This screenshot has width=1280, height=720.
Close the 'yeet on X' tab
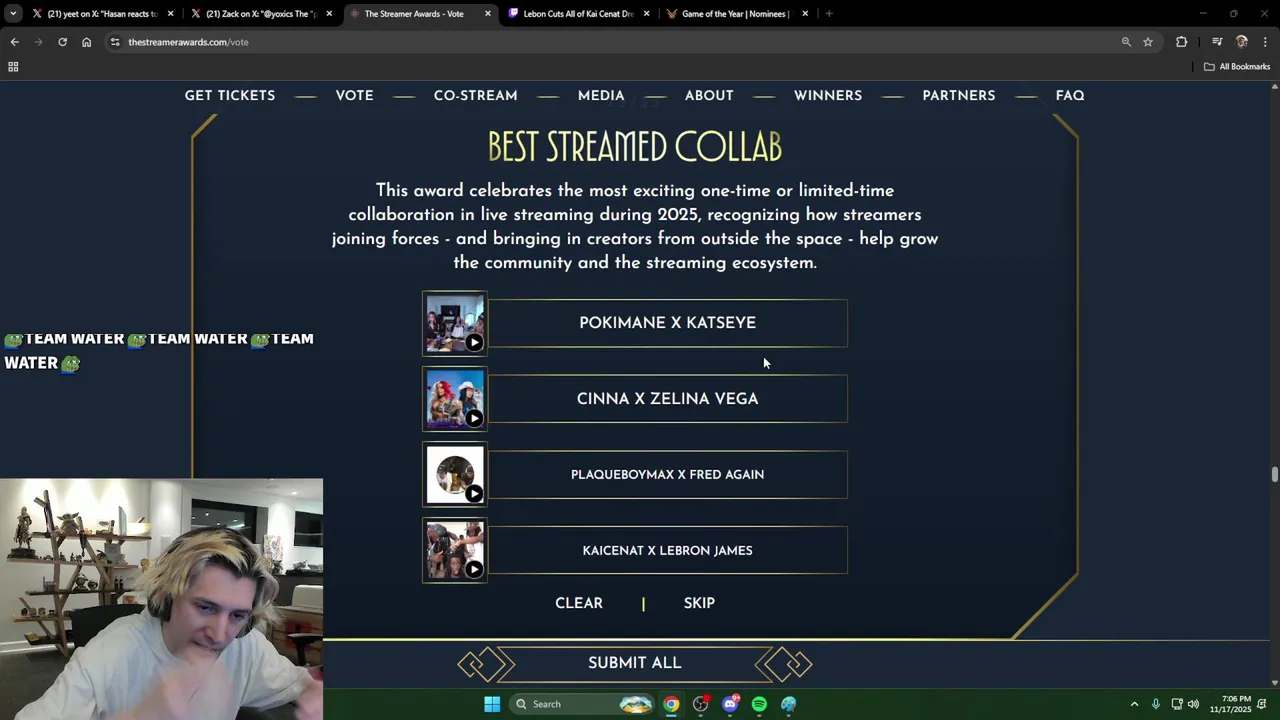pos(171,14)
